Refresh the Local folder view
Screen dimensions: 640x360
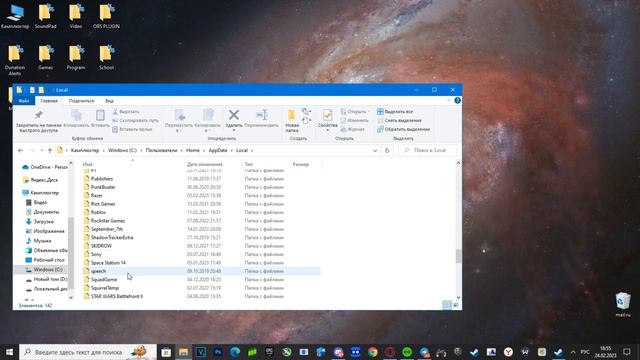coord(387,150)
